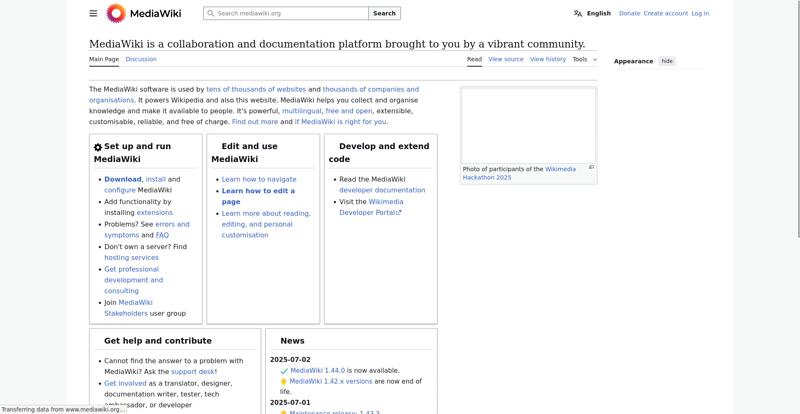The width and height of the screenshot is (800, 414).
Task: Open the FAQ link
Action: (162, 235)
